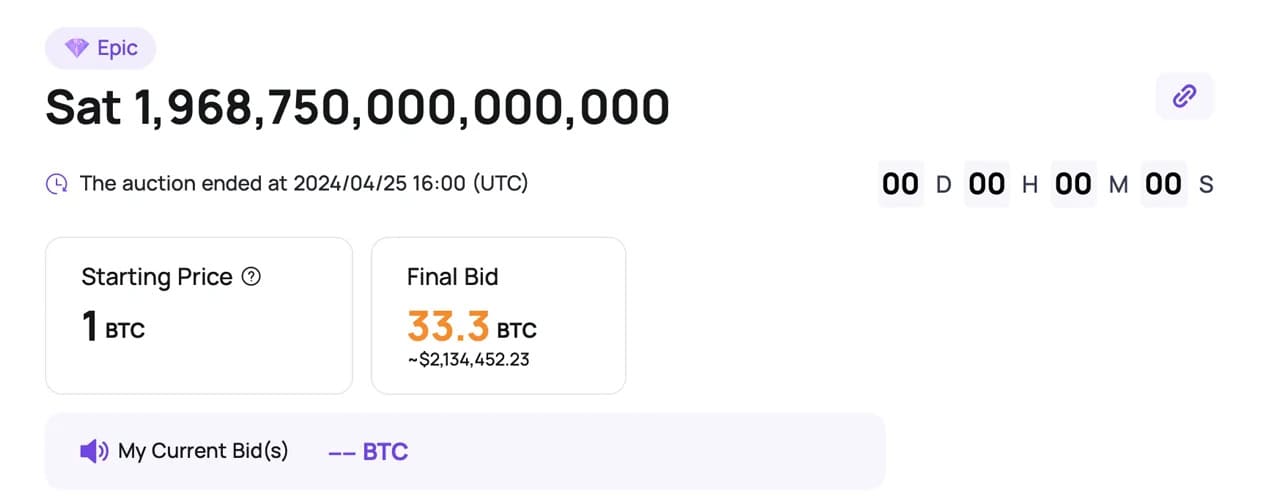
Task: Click the ~$2,134,452.23 dollar value
Action: pos(468,360)
